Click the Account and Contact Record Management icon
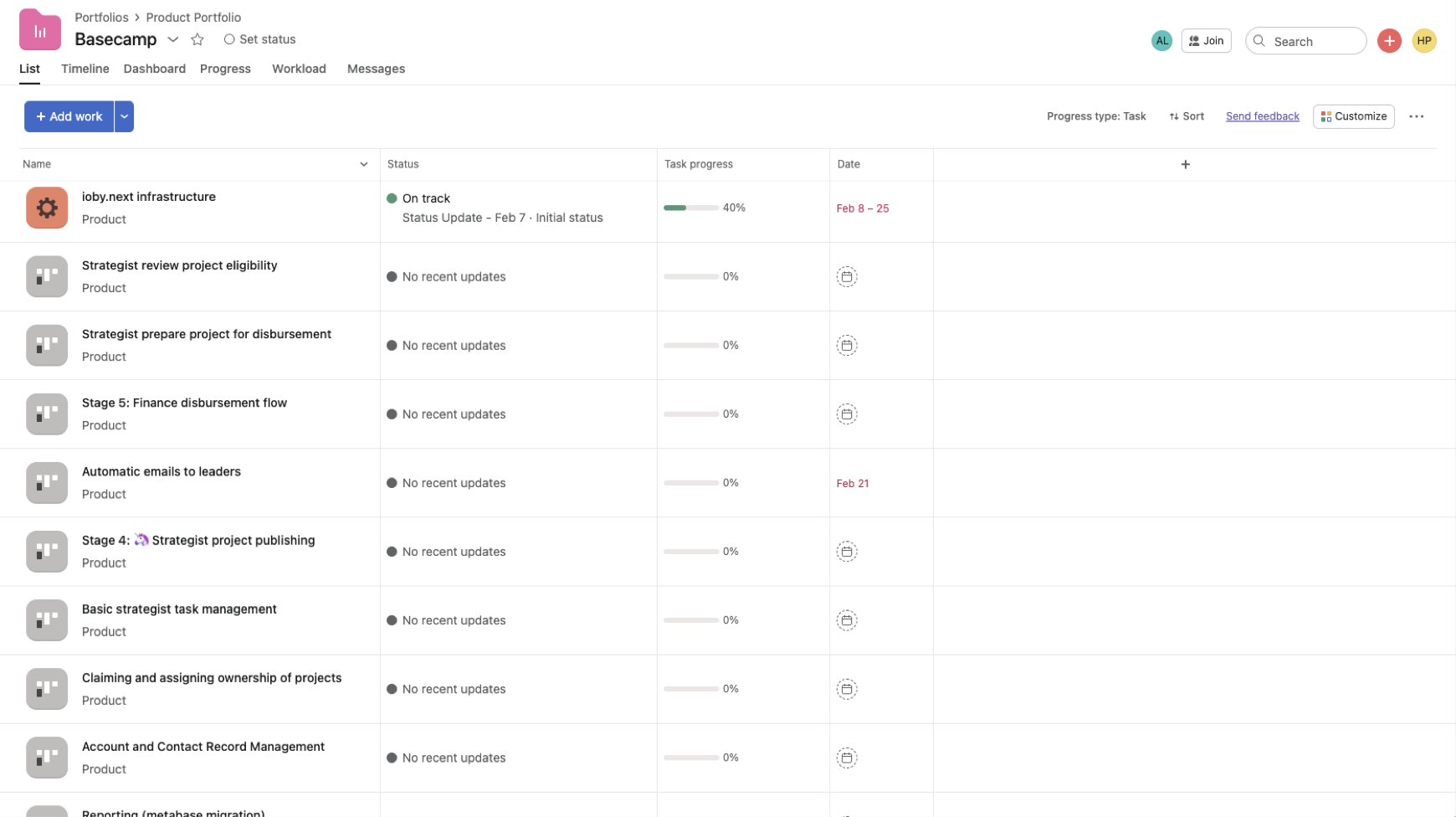 click(x=47, y=757)
